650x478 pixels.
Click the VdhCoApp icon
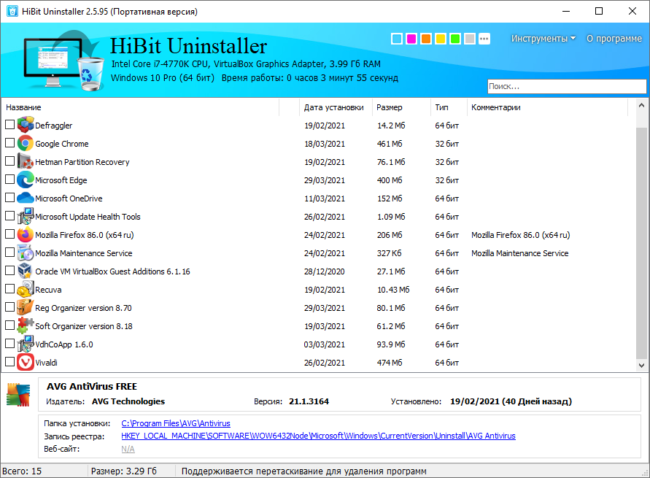(25, 344)
